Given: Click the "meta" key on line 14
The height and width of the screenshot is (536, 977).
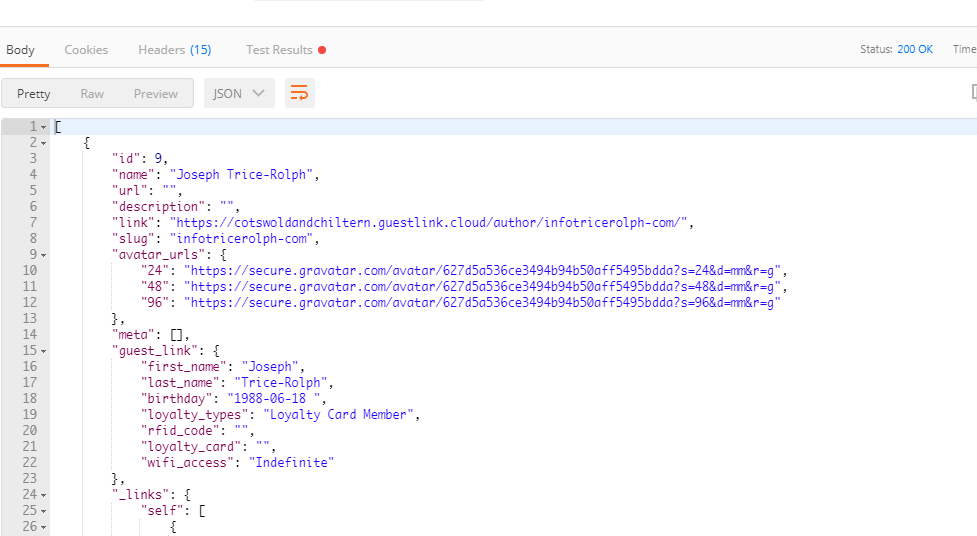Looking at the screenshot, I should pos(133,335).
